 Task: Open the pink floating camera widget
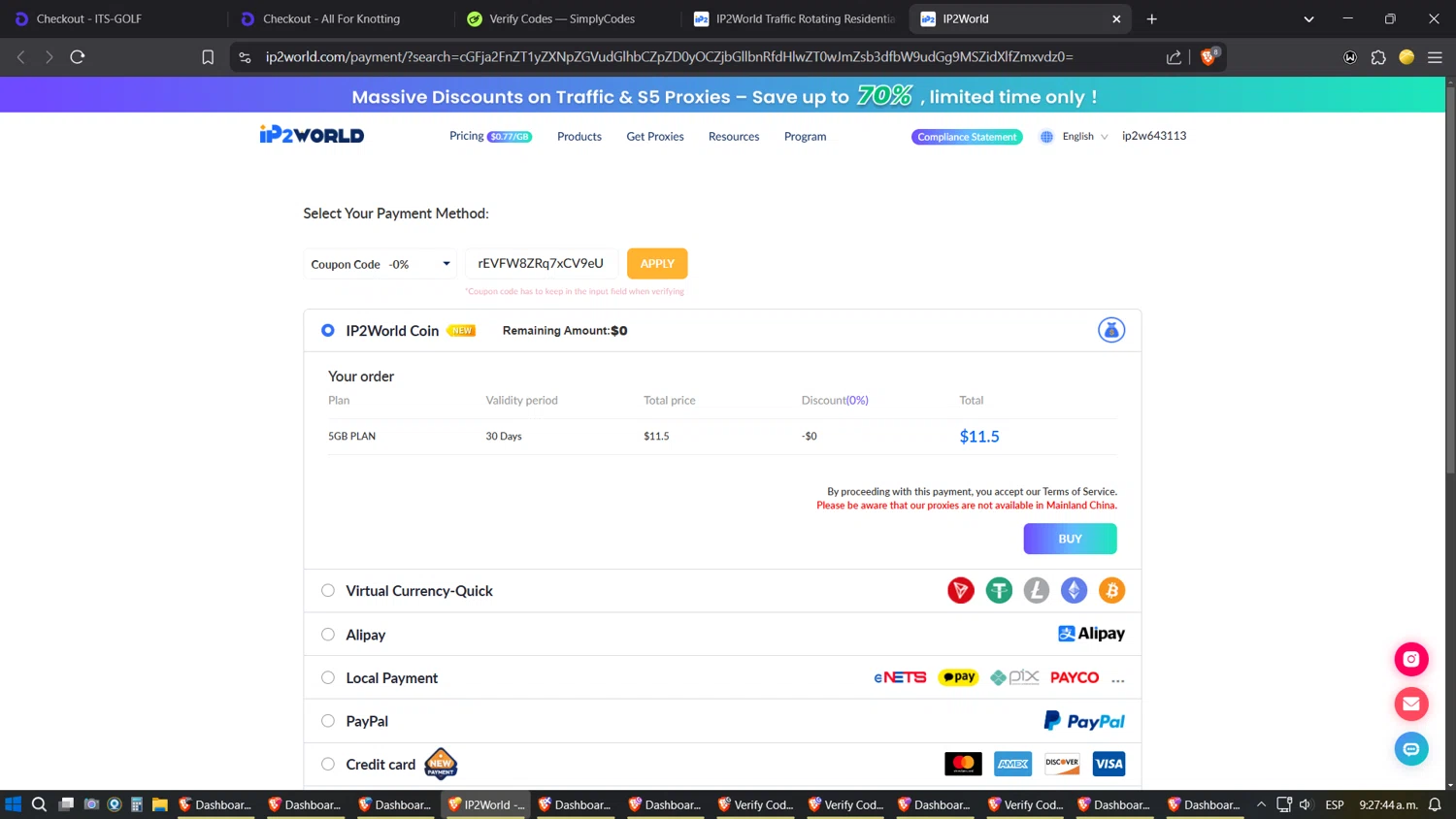click(1411, 659)
